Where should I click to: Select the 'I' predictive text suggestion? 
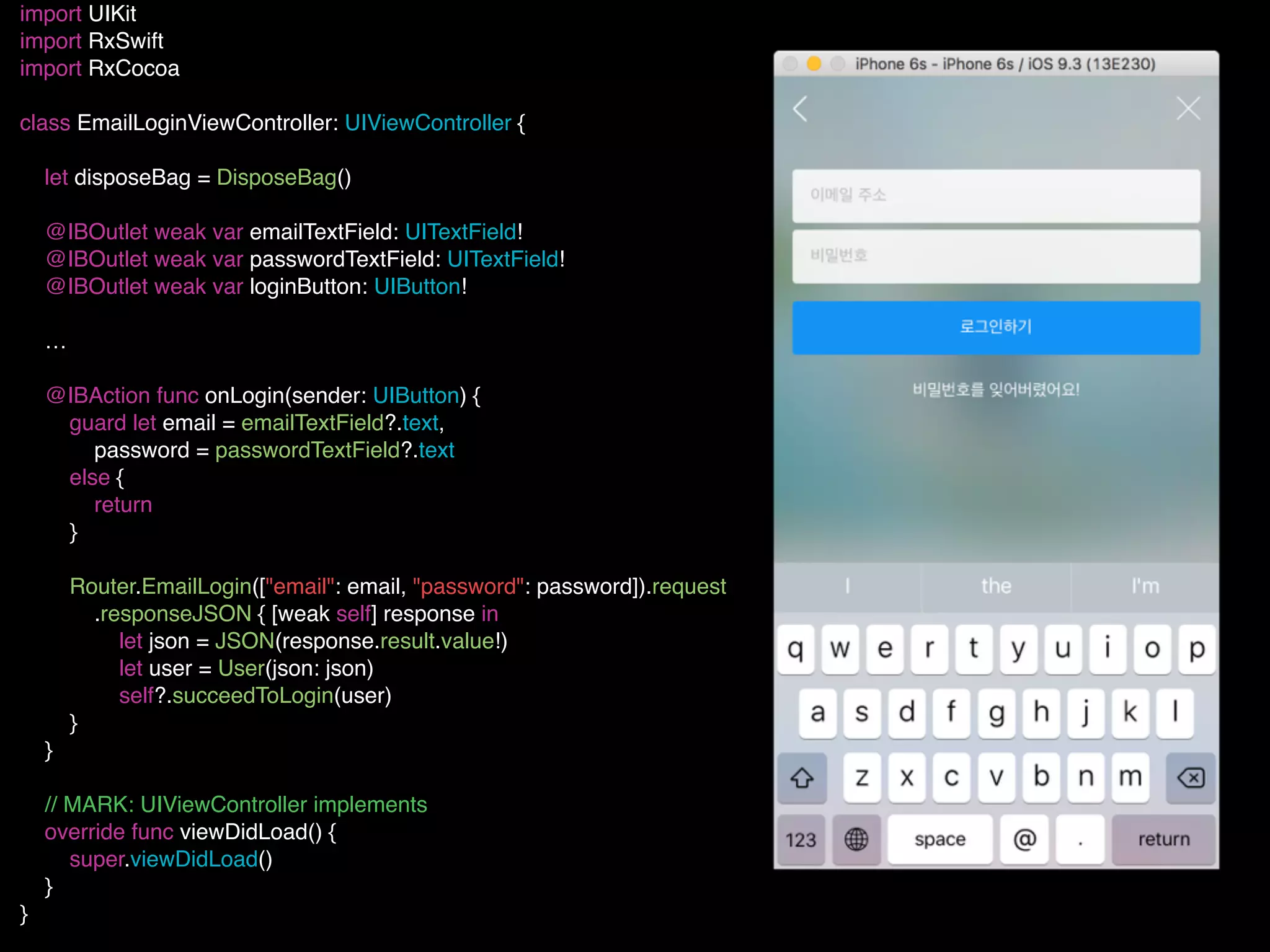[x=847, y=586]
